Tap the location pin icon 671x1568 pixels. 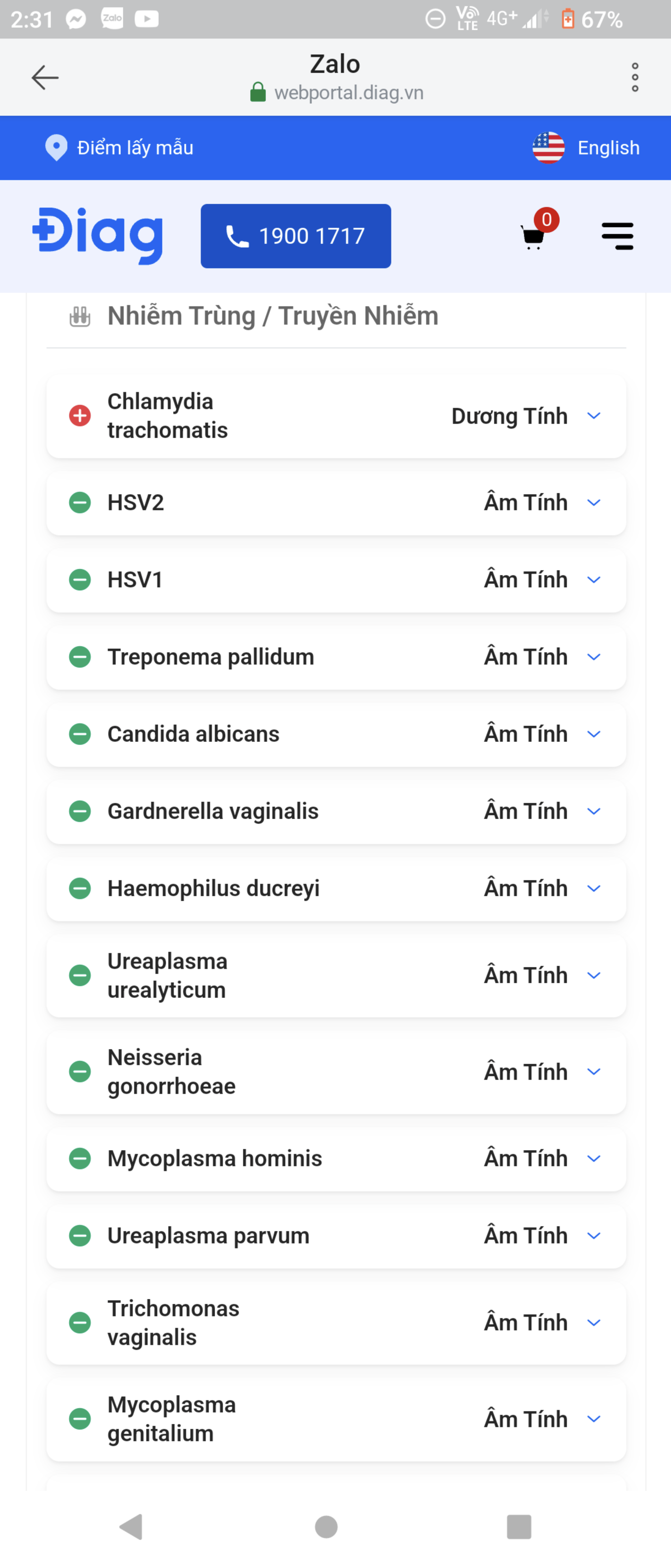point(57,147)
